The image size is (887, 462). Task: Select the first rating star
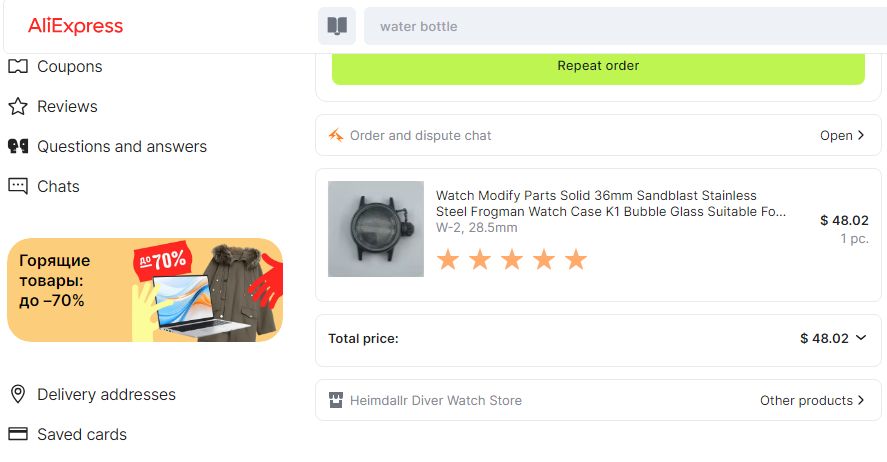[448, 260]
